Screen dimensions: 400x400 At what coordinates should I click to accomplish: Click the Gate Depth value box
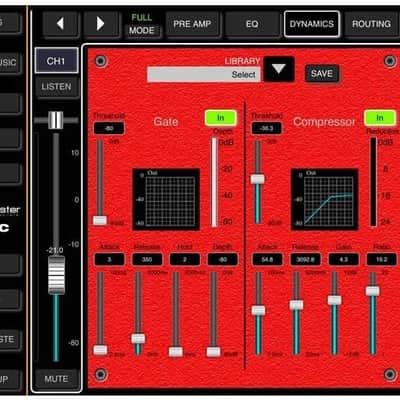[x=223, y=259]
